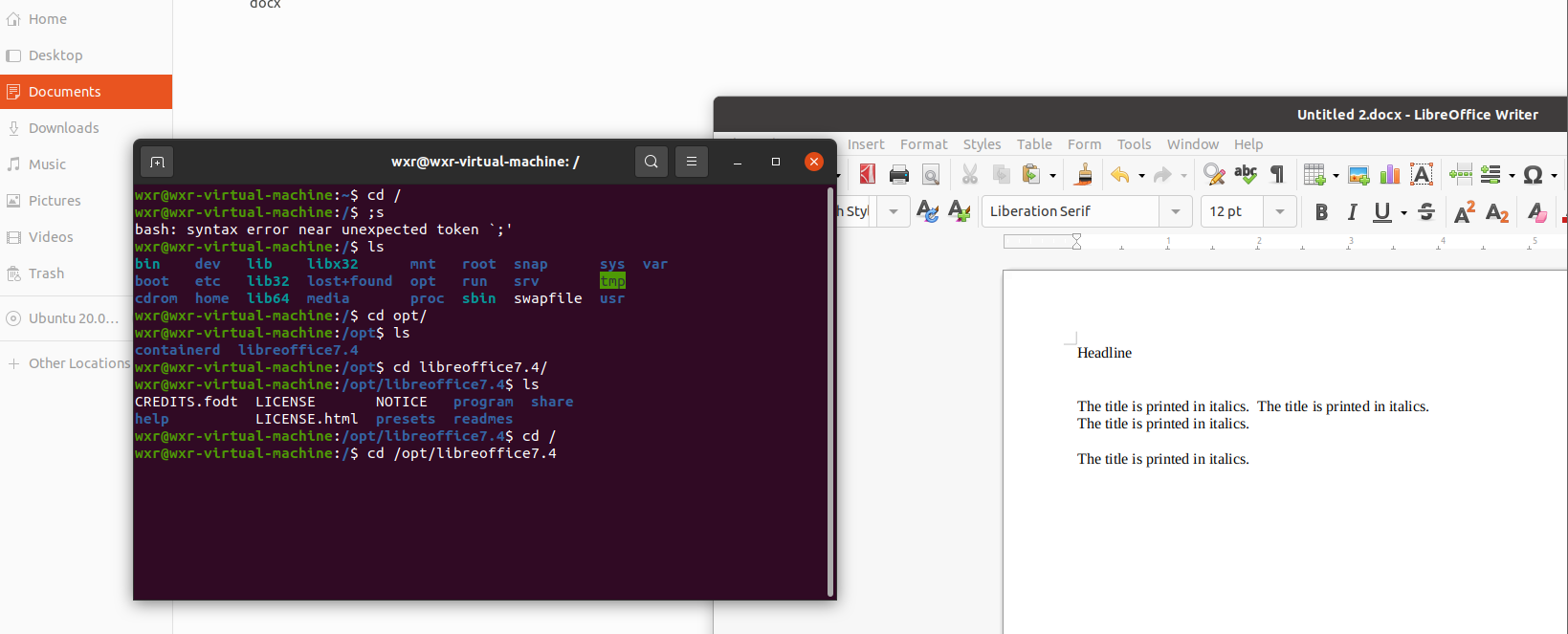Open the Format menu
This screenshot has width=1568, height=634.
[x=923, y=144]
